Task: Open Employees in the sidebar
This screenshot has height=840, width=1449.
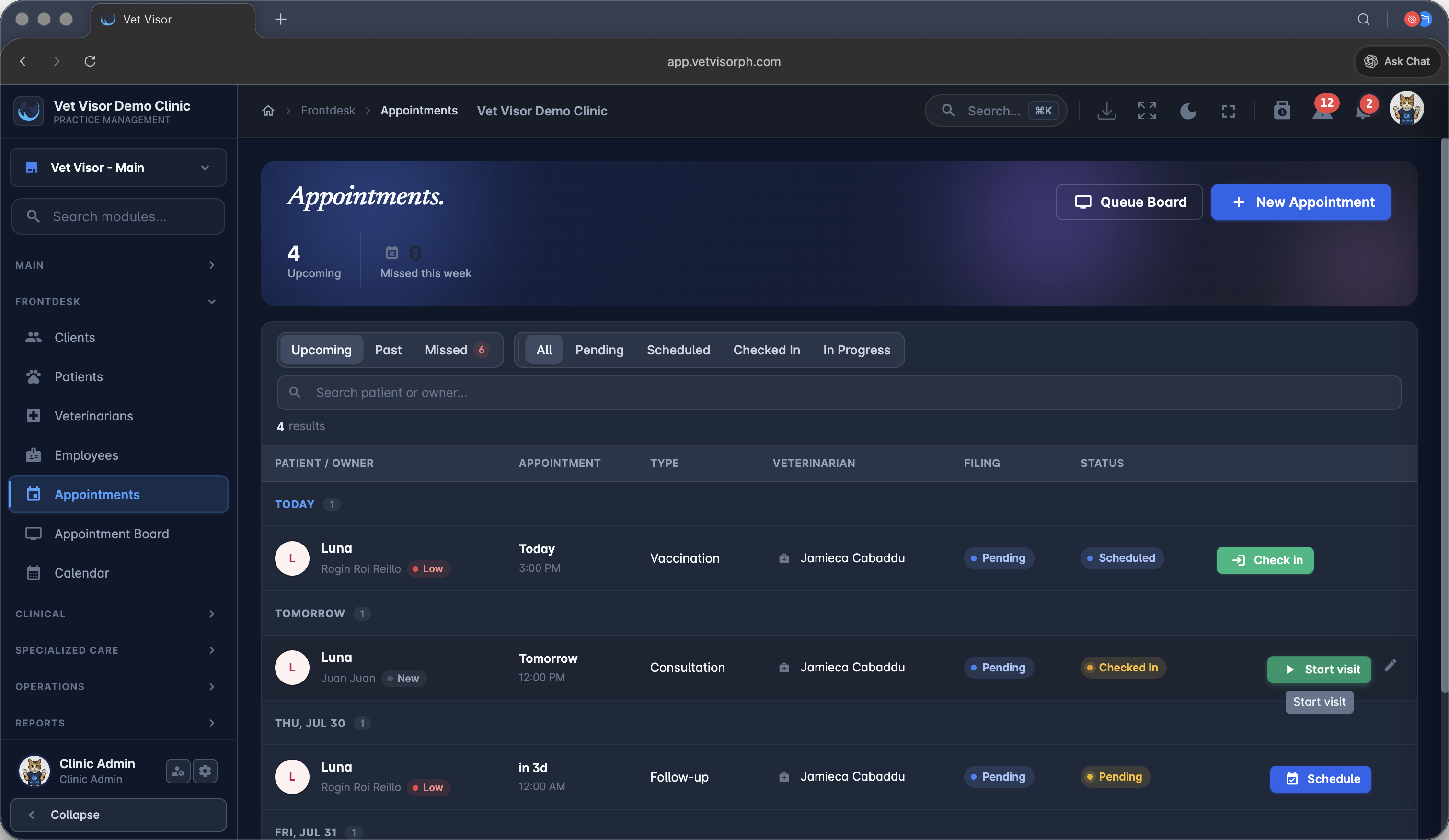Action: click(118, 455)
